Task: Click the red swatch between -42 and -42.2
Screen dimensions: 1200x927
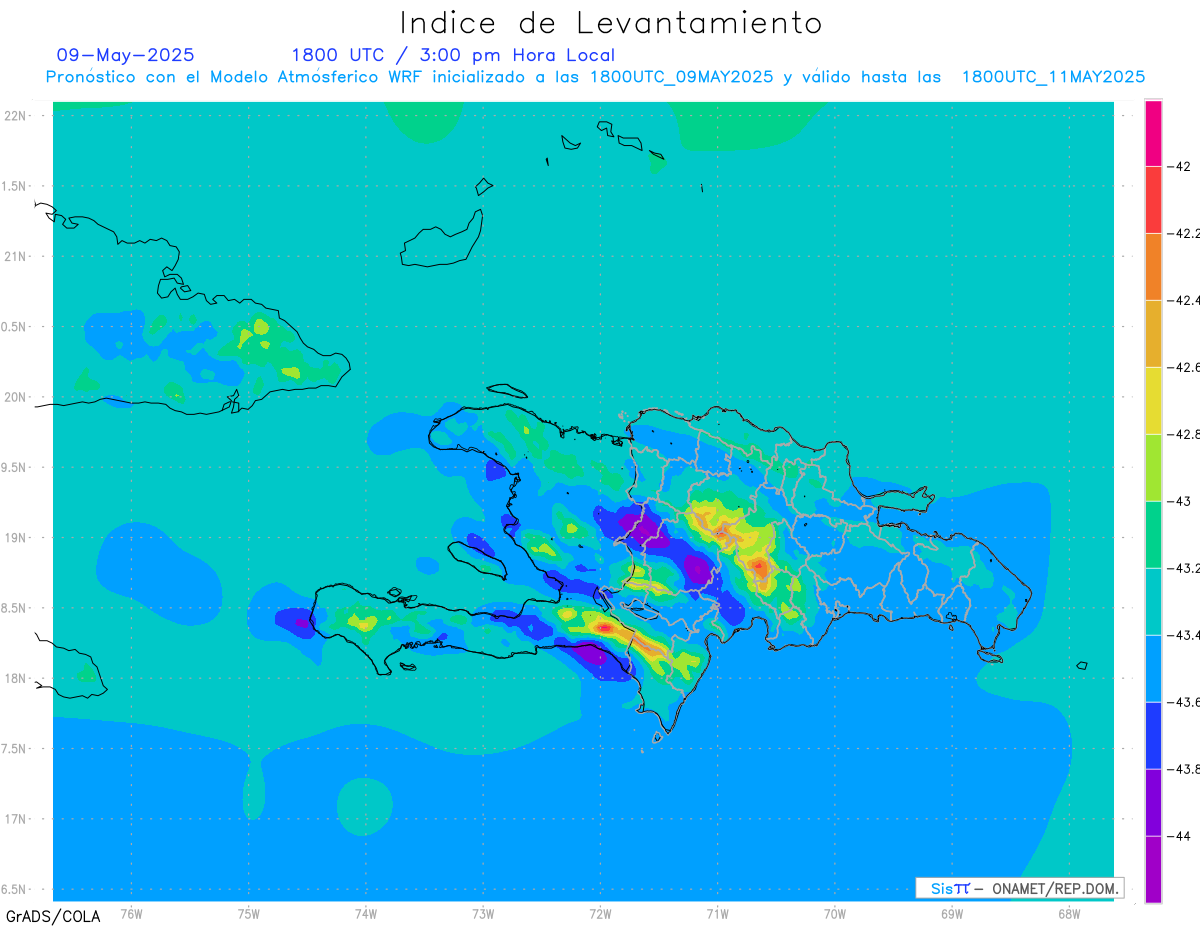Action: [1153, 200]
